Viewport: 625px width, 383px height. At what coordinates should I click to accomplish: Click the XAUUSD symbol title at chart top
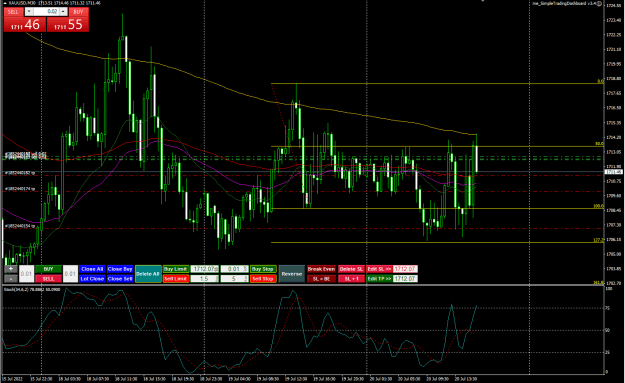(22, 3)
